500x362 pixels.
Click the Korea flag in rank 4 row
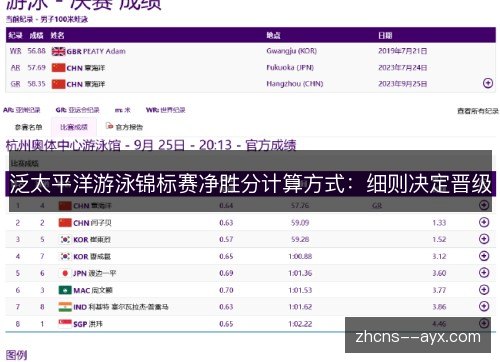(x=65, y=256)
